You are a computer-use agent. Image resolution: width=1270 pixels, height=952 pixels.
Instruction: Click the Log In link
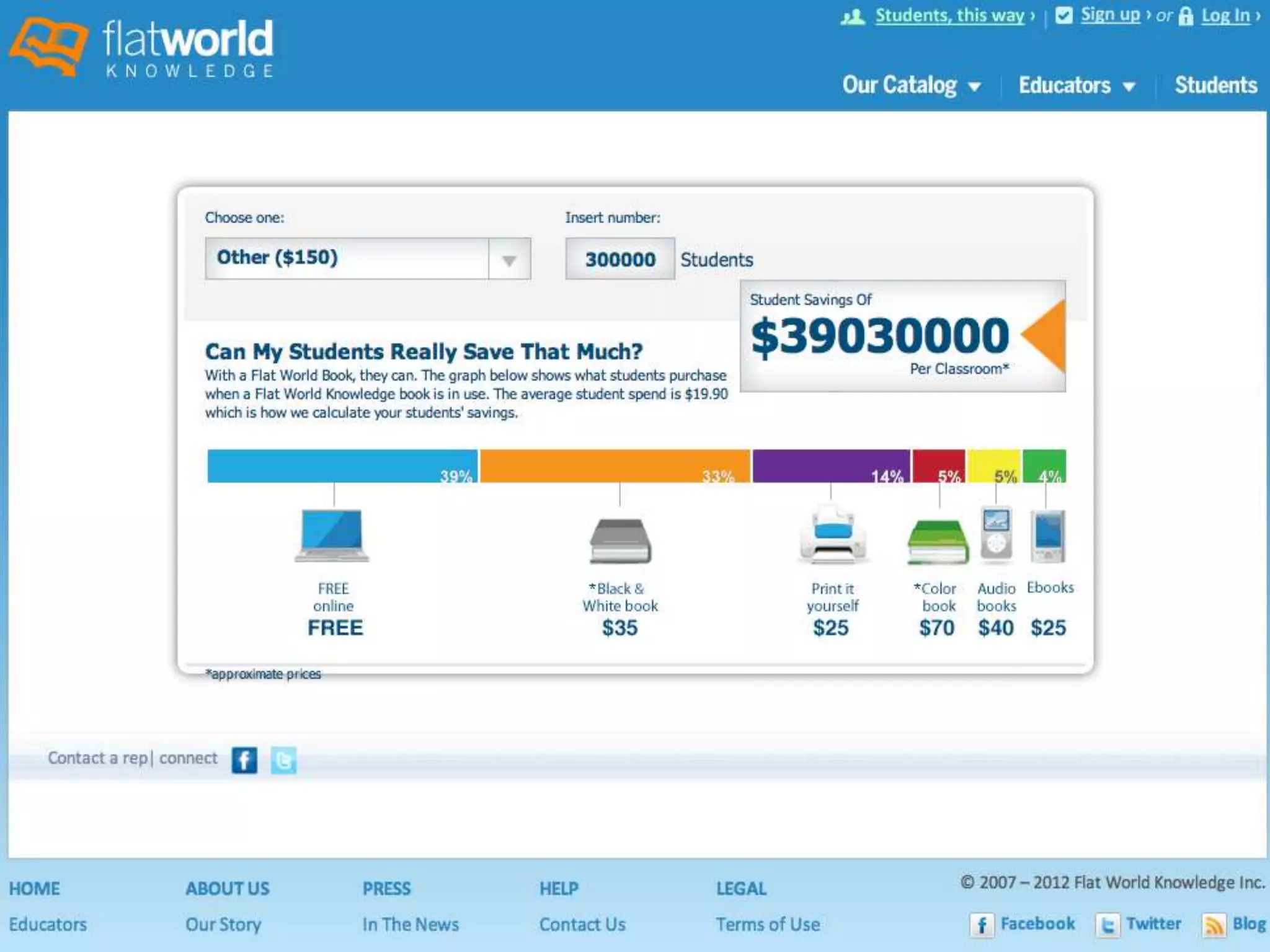tap(1225, 15)
